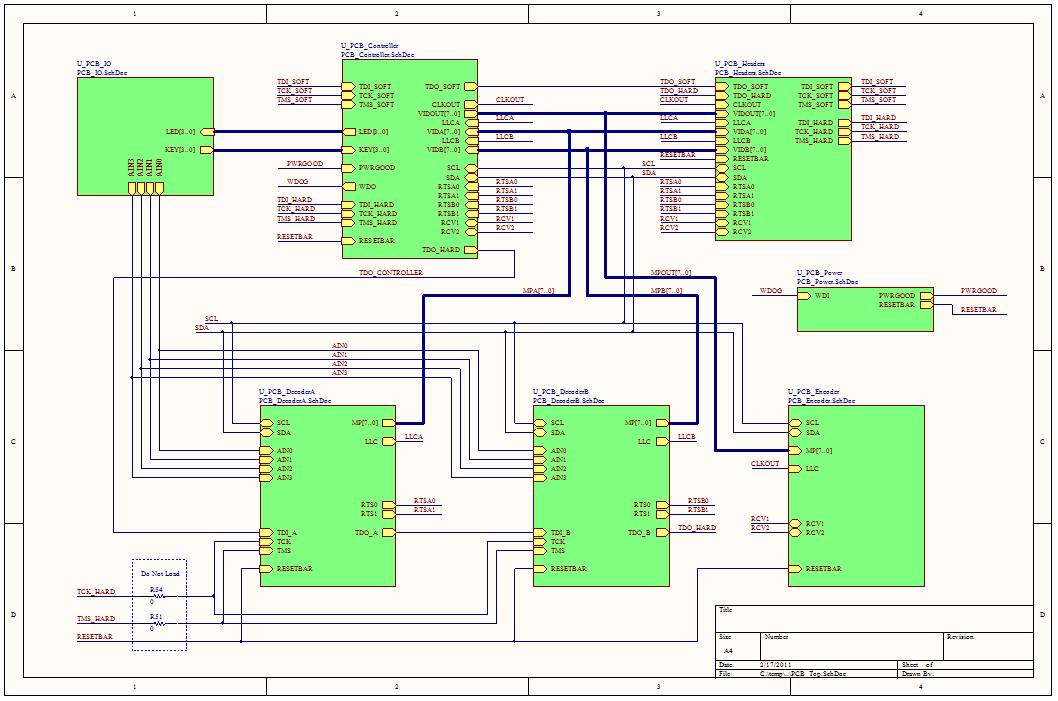Click the TDO_CONTROLLER net label
Screen dimensions: 1058x701
pyautogui.click(x=391, y=273)
